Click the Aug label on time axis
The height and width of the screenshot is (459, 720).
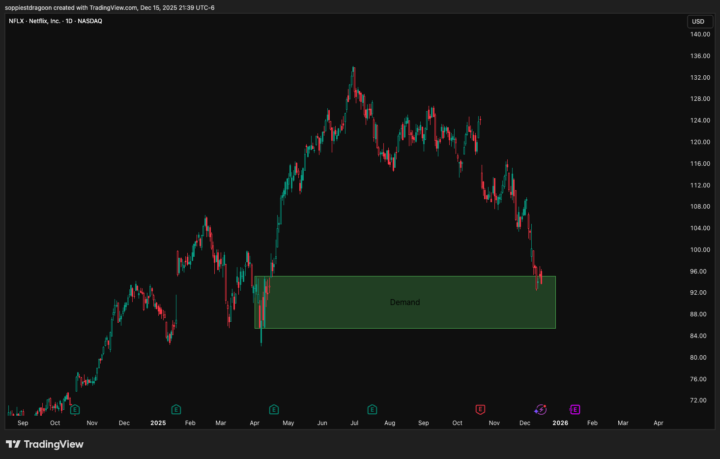click(389, 423)
